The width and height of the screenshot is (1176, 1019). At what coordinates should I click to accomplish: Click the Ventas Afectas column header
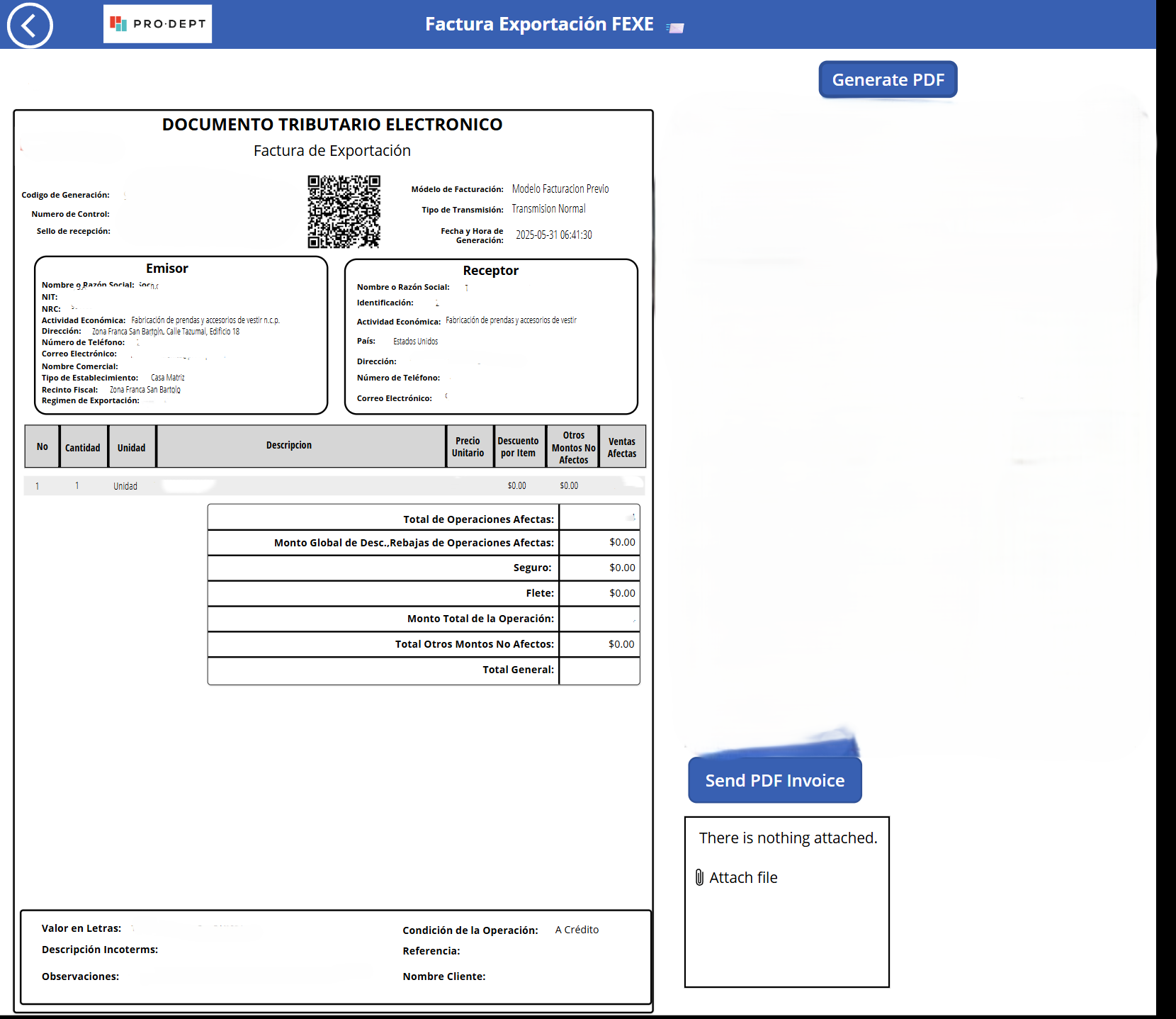point(622,447)
